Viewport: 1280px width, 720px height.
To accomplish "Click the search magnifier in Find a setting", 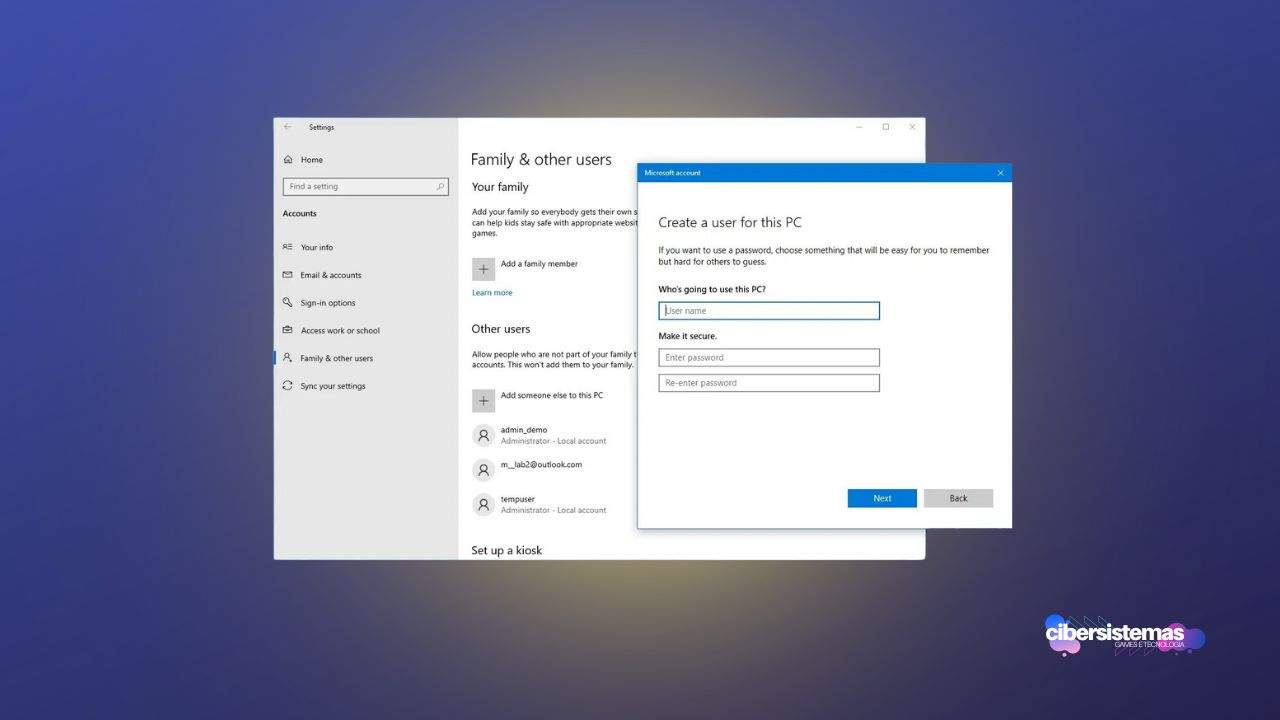I will (440, 187).
